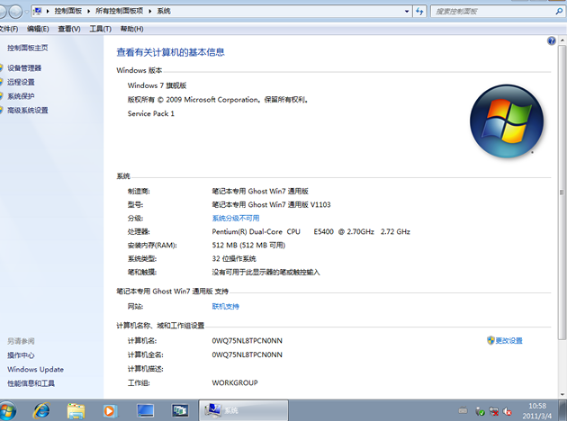Image resolution: width=568 pixels, height=421 pixels.
Task: Click the keyboard tray icon
Action: [x=463, y=411]
